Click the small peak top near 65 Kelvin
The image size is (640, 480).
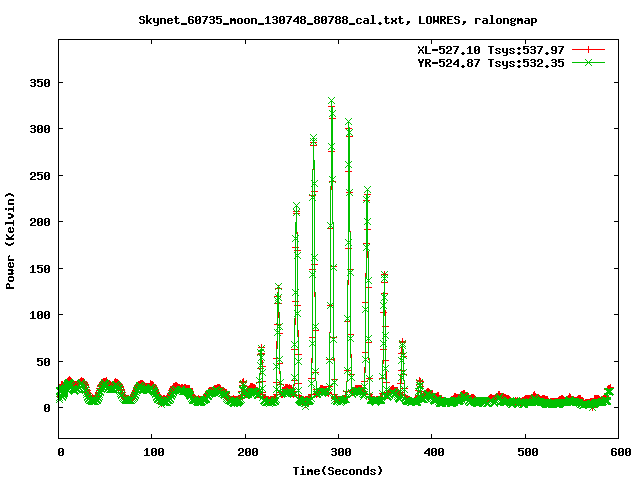[x=261, y=348]
